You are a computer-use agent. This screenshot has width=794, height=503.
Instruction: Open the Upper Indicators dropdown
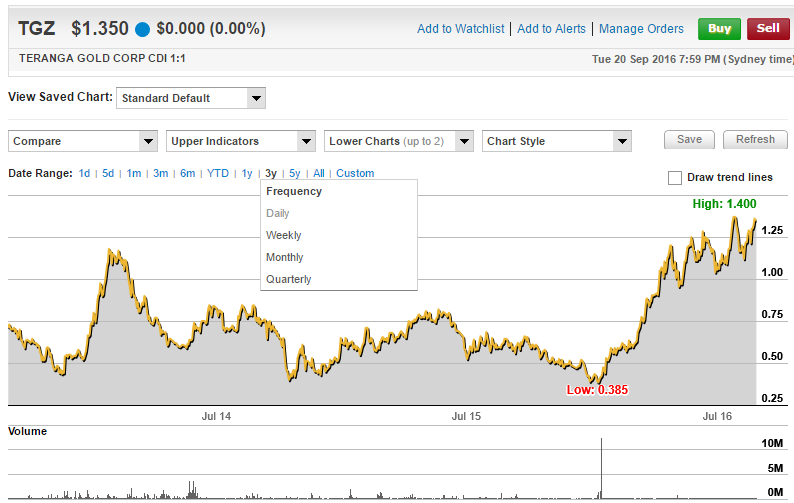[x=241, y=141]
